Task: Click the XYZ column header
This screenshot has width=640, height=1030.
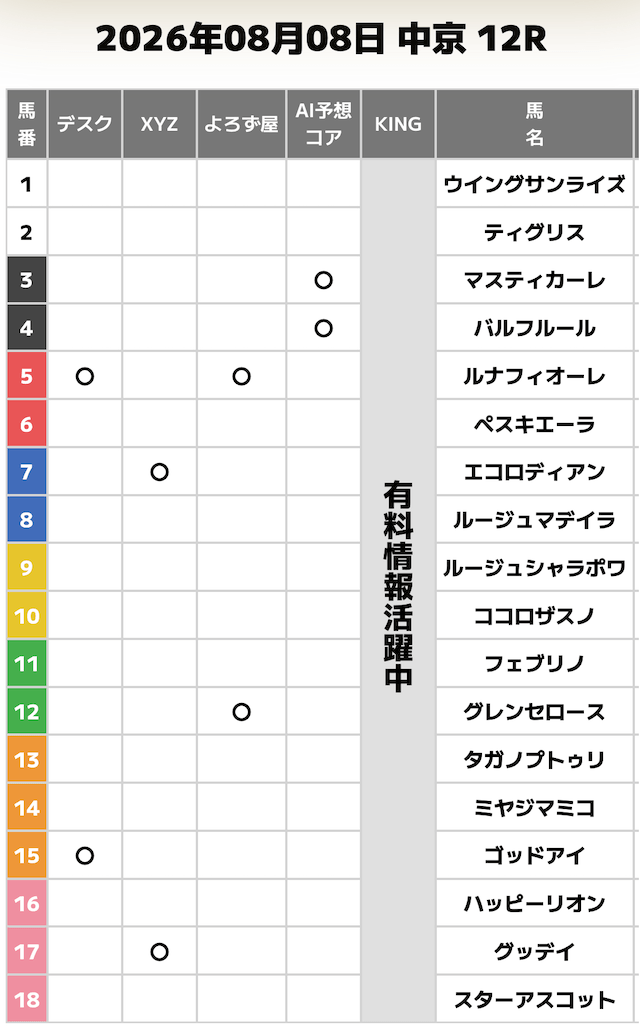Action: 160,124
